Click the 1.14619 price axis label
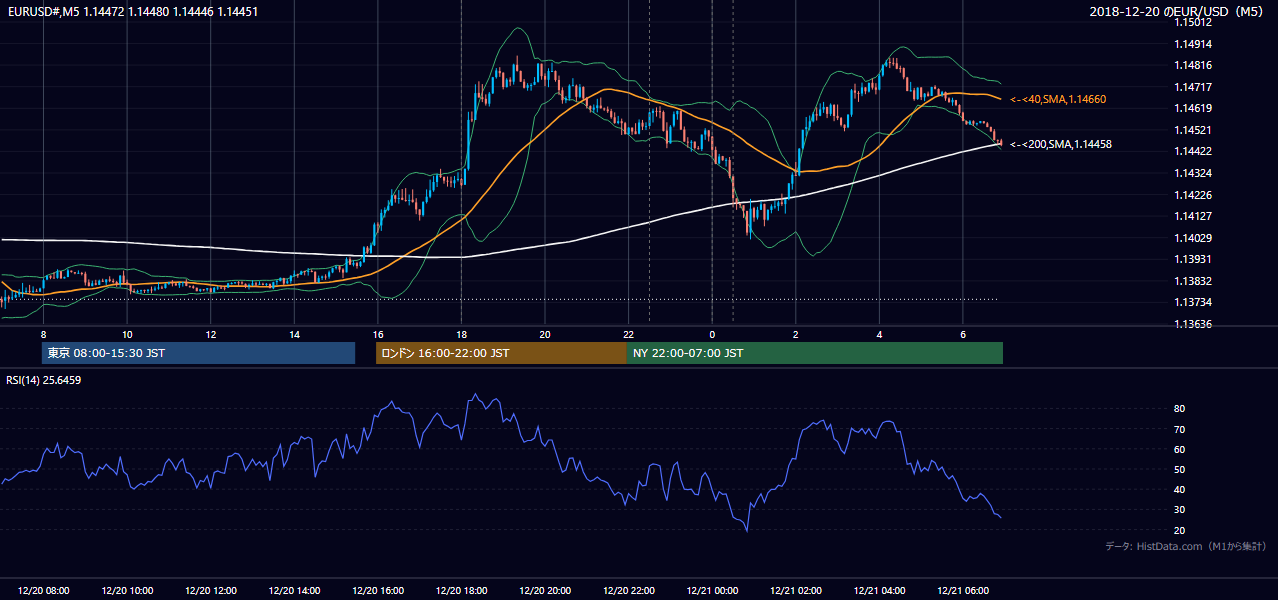 1193,108
